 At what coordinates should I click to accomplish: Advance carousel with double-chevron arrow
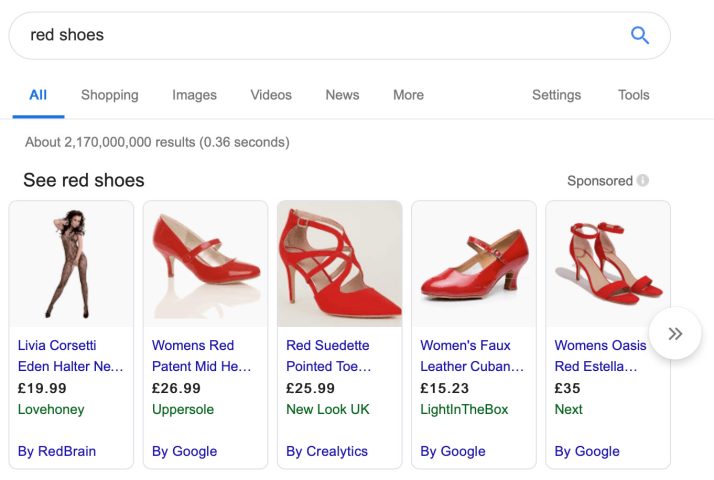pos(675,333)
